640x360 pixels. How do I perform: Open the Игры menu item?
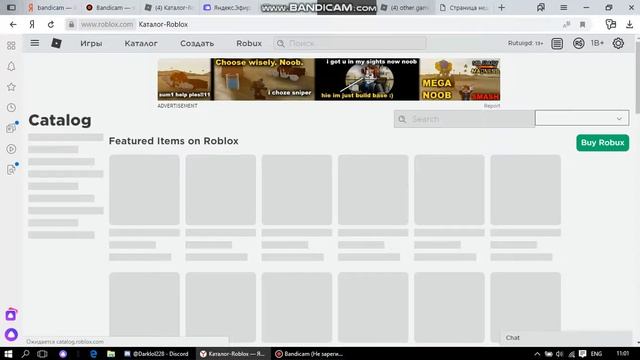(91, 43)
